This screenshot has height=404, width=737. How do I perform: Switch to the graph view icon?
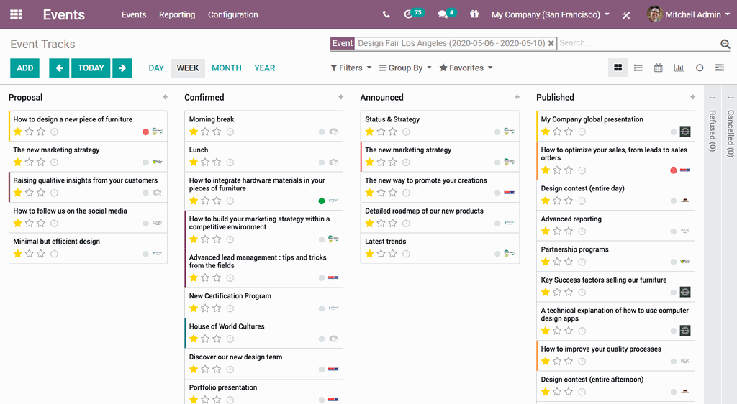tap(679, 68)
